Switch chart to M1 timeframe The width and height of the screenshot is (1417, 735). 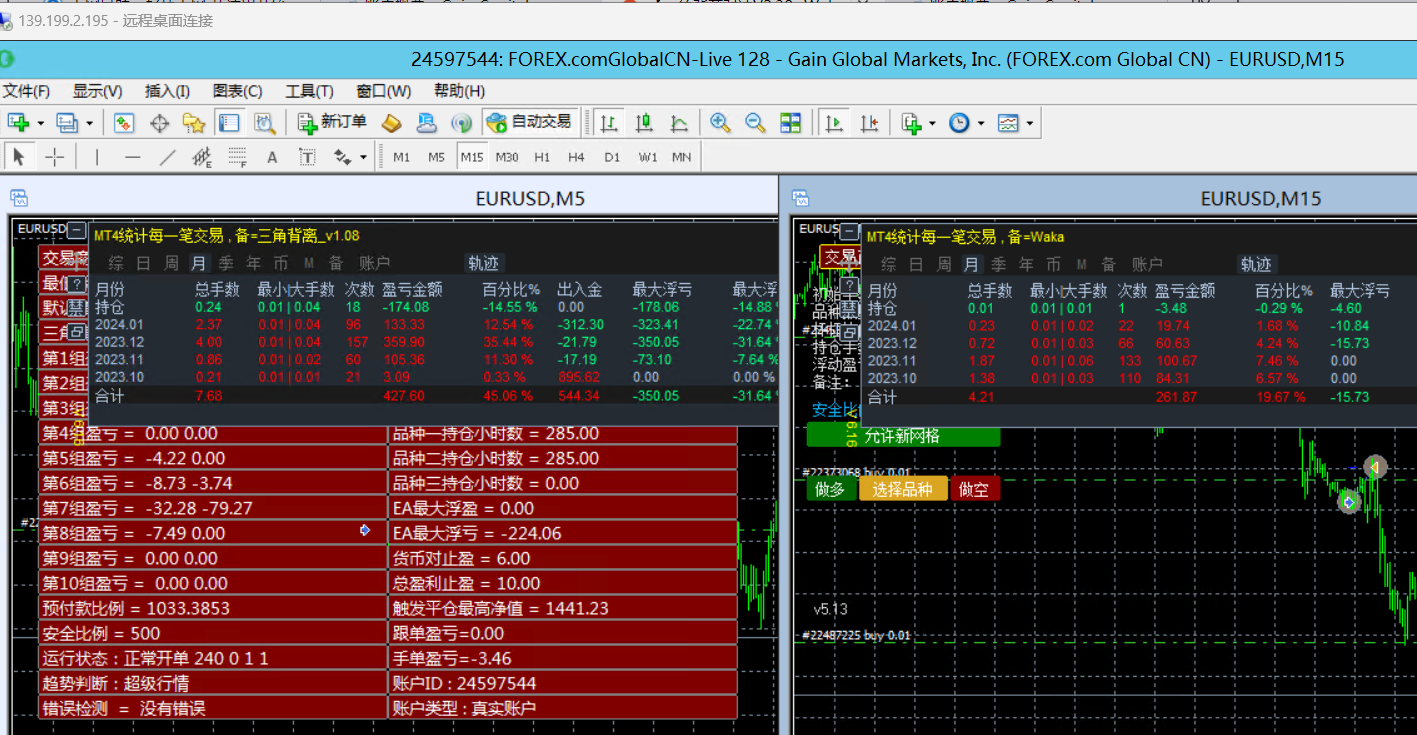(x=401, y=157)
